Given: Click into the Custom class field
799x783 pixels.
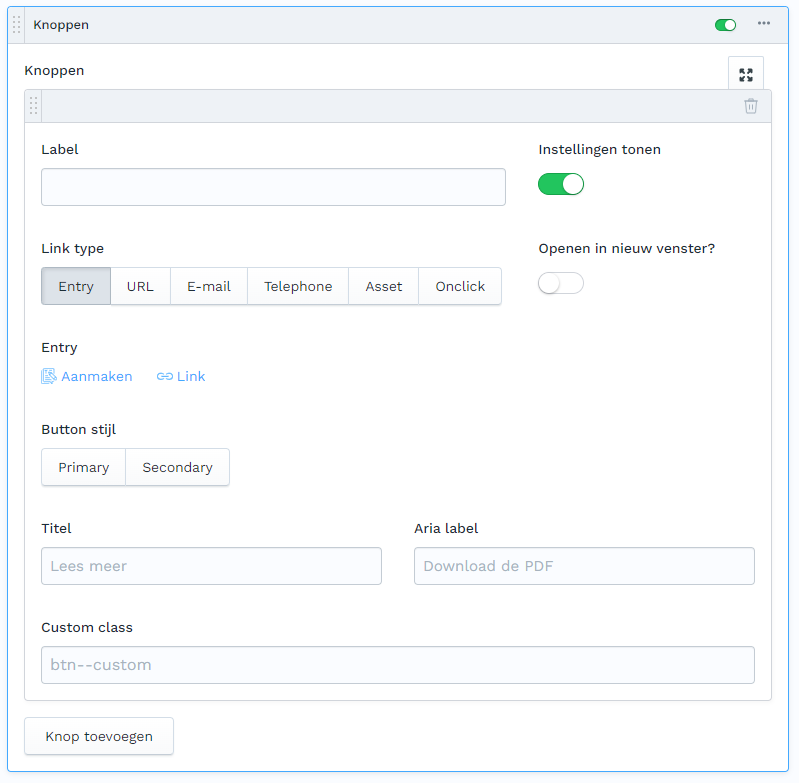Looking at the screenshot, I should tap(397, 665).
